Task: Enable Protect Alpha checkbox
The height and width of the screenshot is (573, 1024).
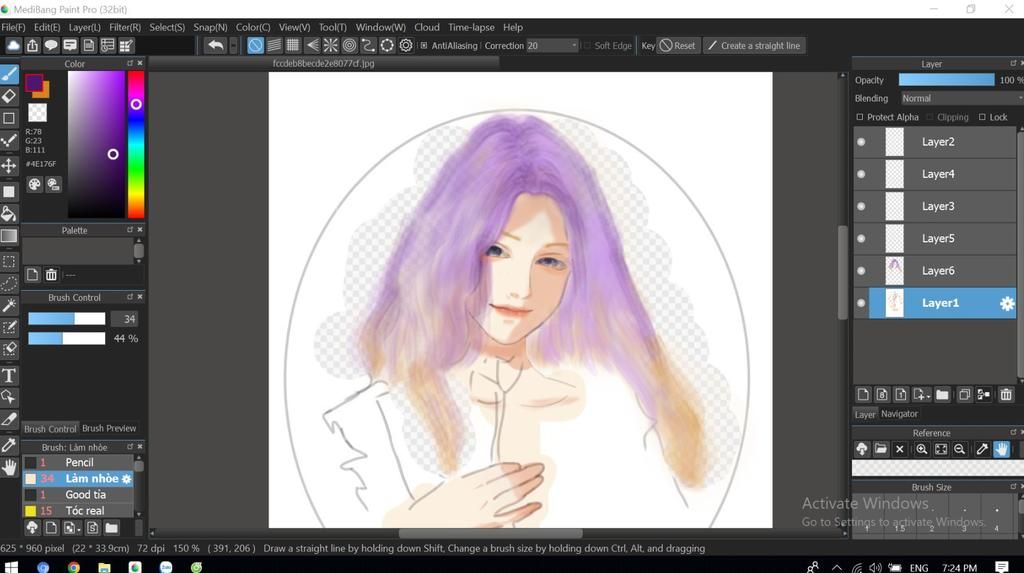Action: click(859, 117)
